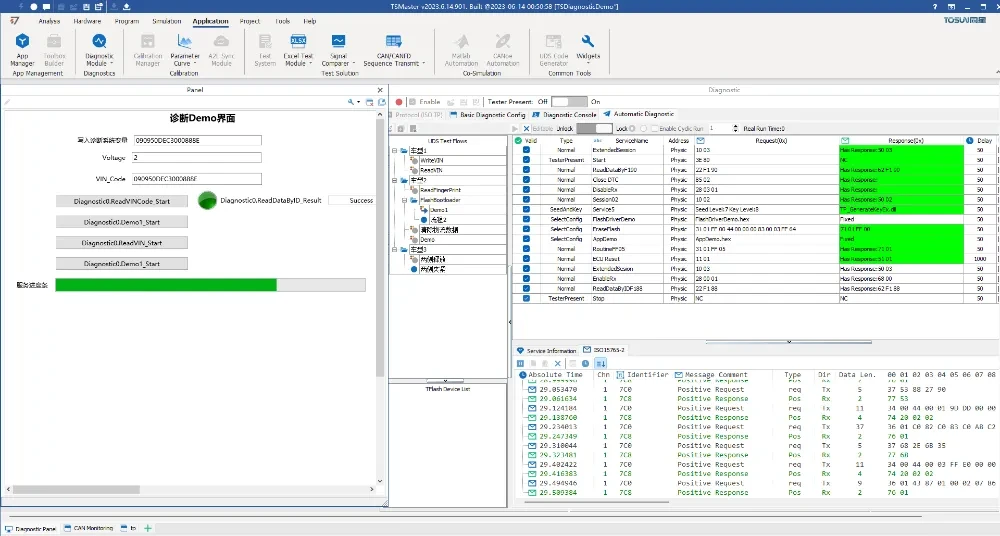Adjust the cyclic run count stepper
The image size is (1000, 536).
coord(736,128)
